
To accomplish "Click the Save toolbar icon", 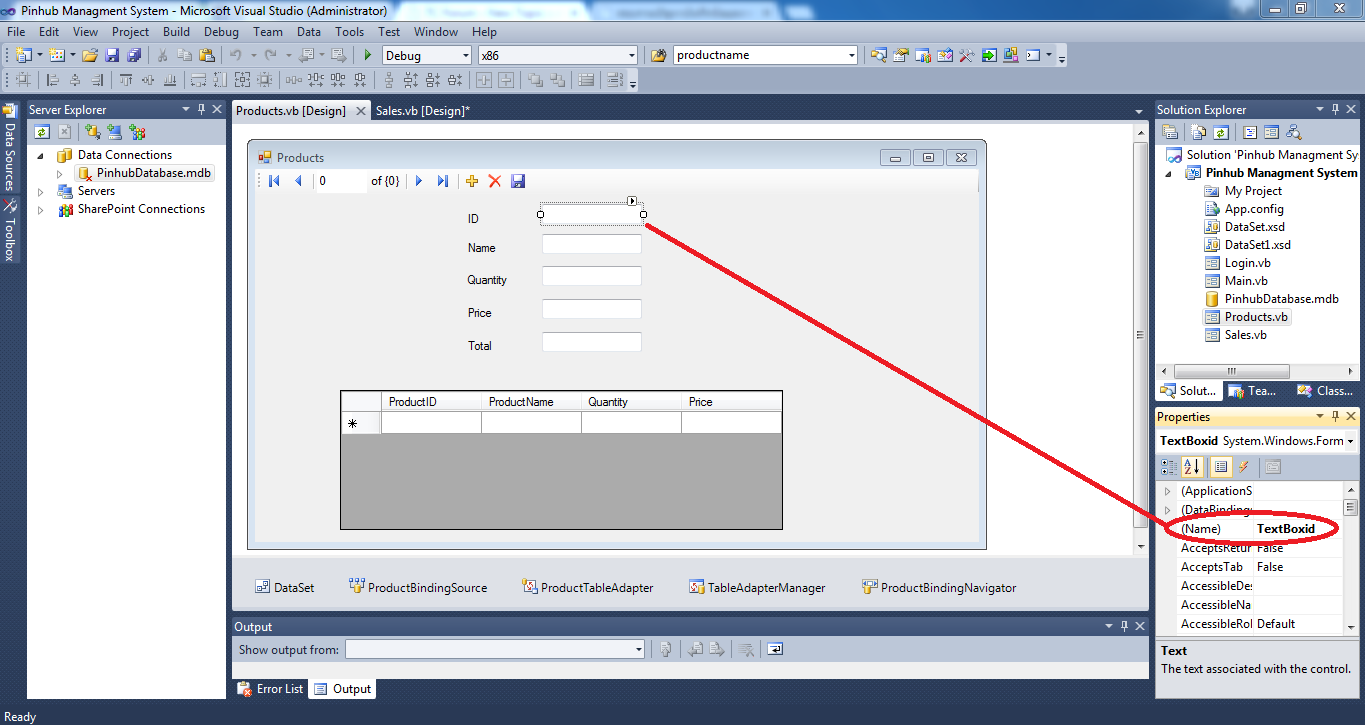I will (113, 55).
